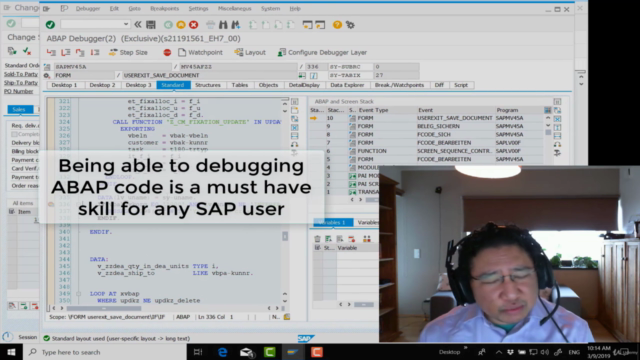The width and height of the screenshot is (640, 360).
Task: Click the source code vertical scrollbar thumb
Action: 285,236
